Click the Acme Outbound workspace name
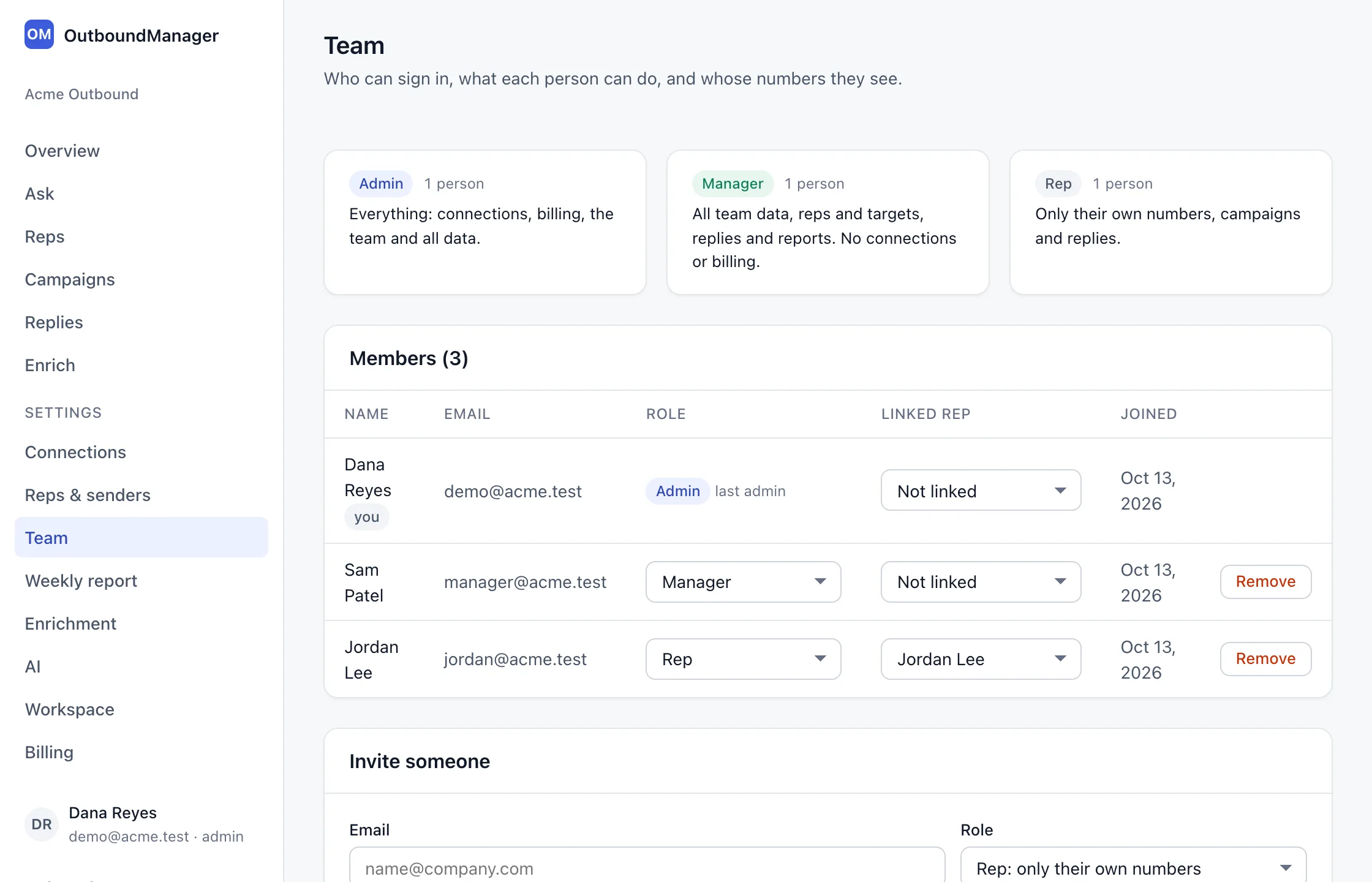This screenshot has height=882, width=1372. click(81, 94)
